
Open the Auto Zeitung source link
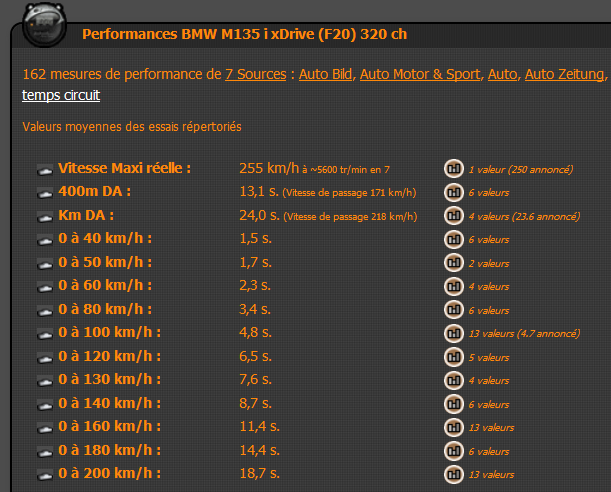pyautogui.click(x=564, y=74)
